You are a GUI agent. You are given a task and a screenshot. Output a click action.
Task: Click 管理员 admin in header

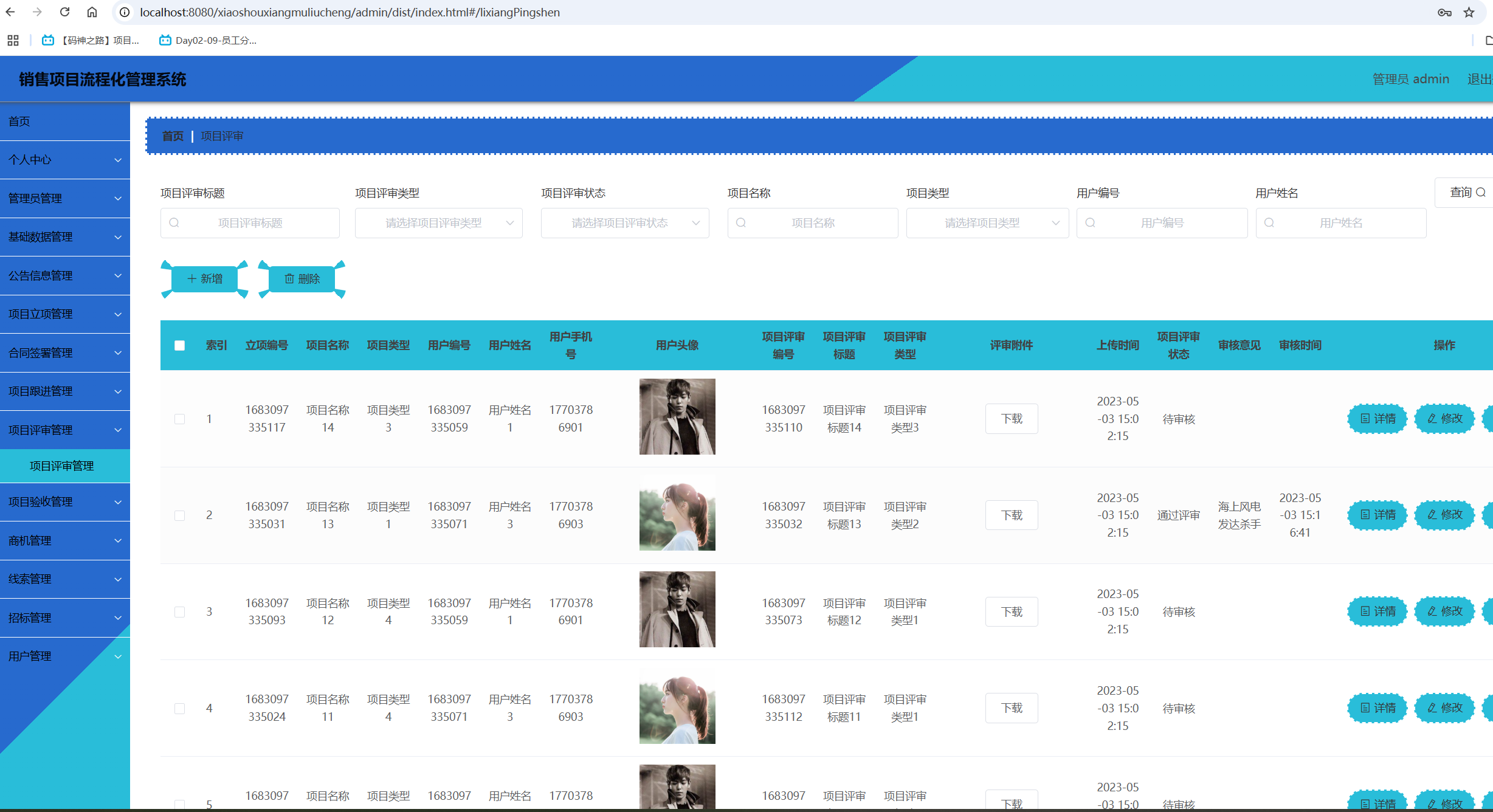[x=1410, y=79]
